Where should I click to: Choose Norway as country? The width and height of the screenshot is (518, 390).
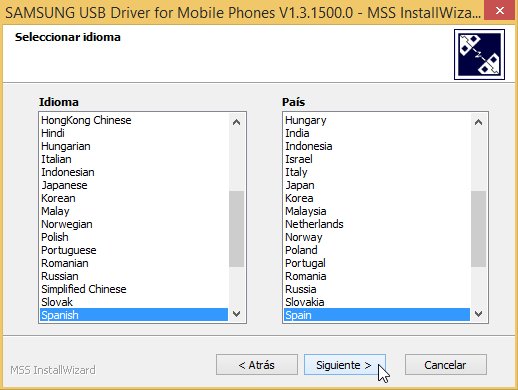pyautogui.click(x=377, y=237)
